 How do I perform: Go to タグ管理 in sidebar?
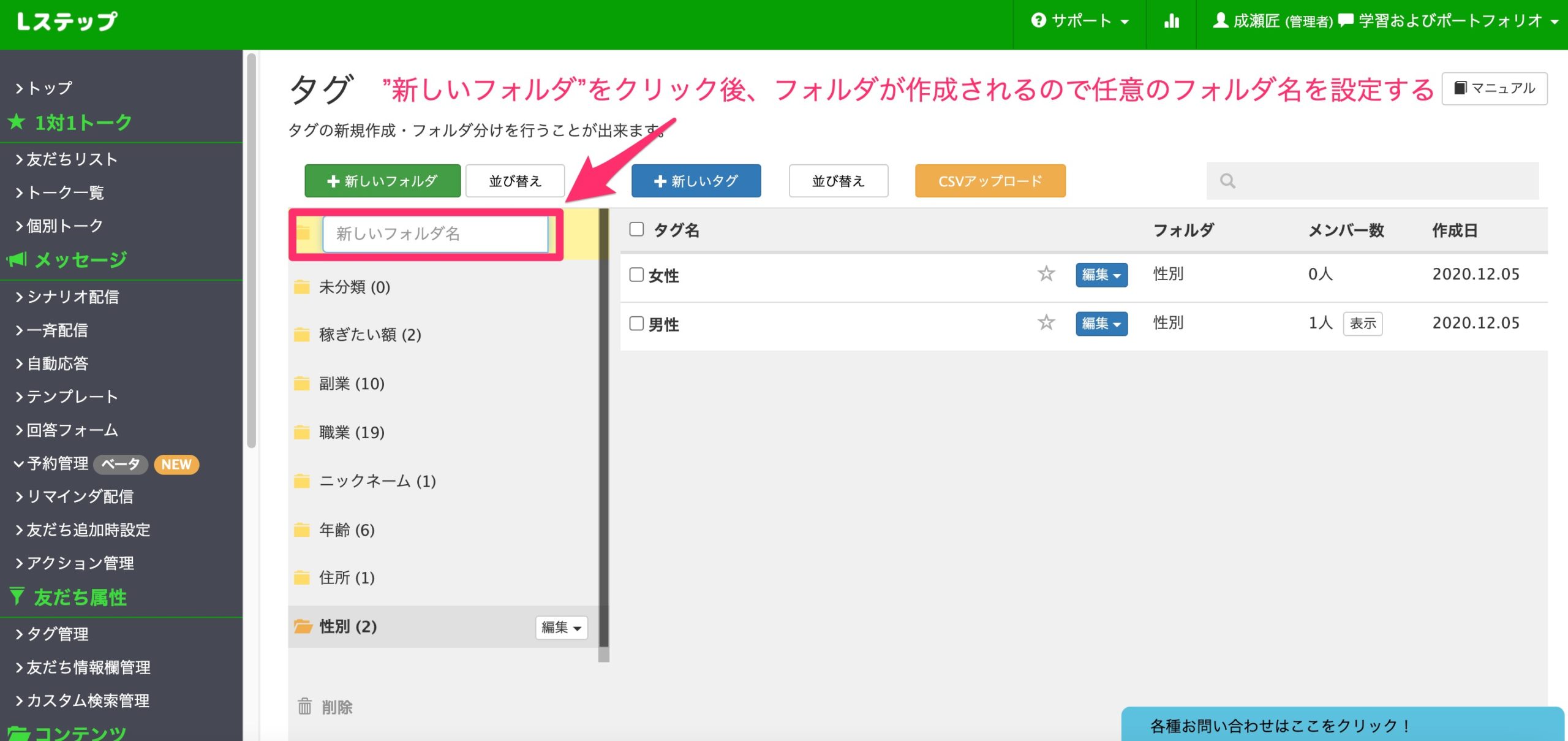pos(58,634)
